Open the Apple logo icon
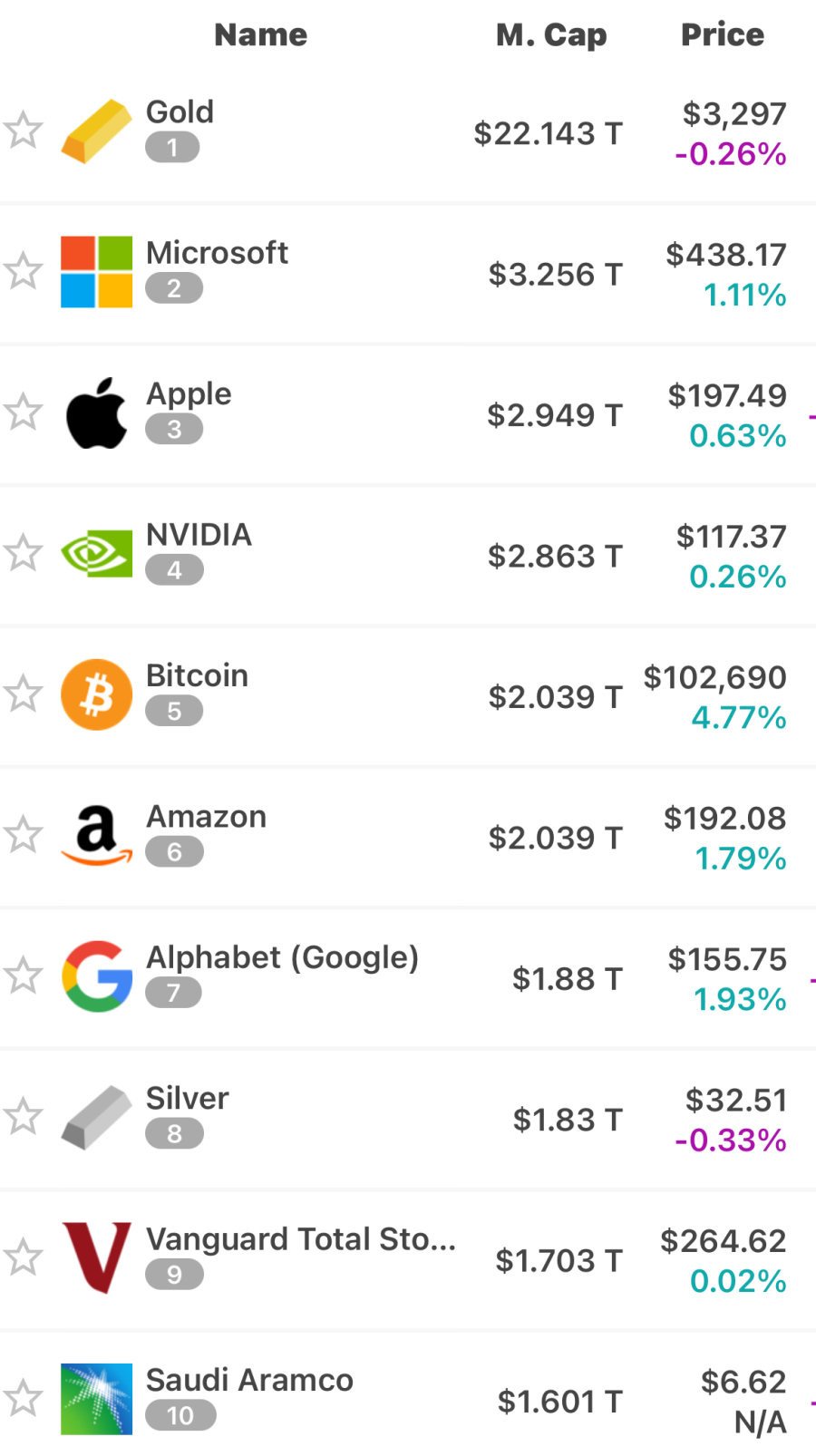The image size is (816, 1456). pyautogui.click(x=96, y=413)
